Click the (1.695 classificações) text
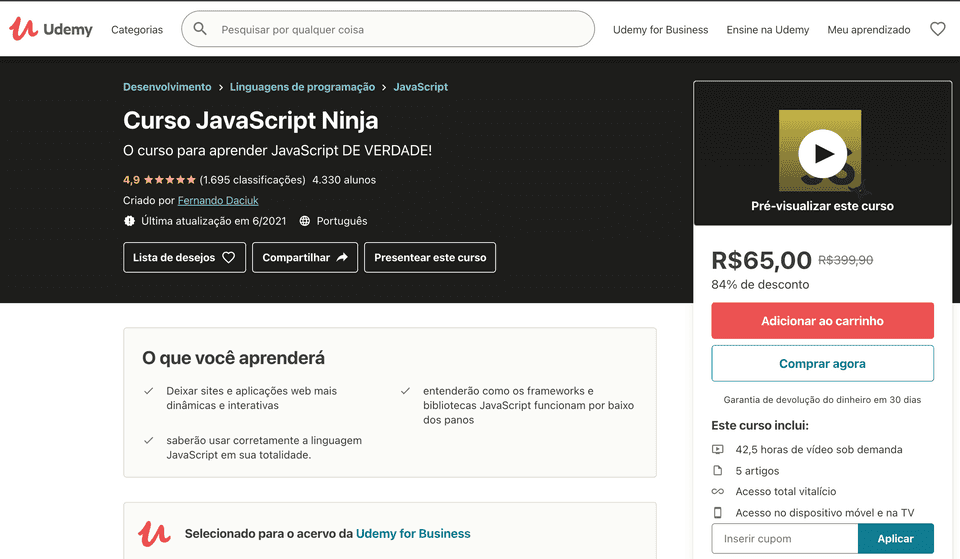 pos(252,180)
